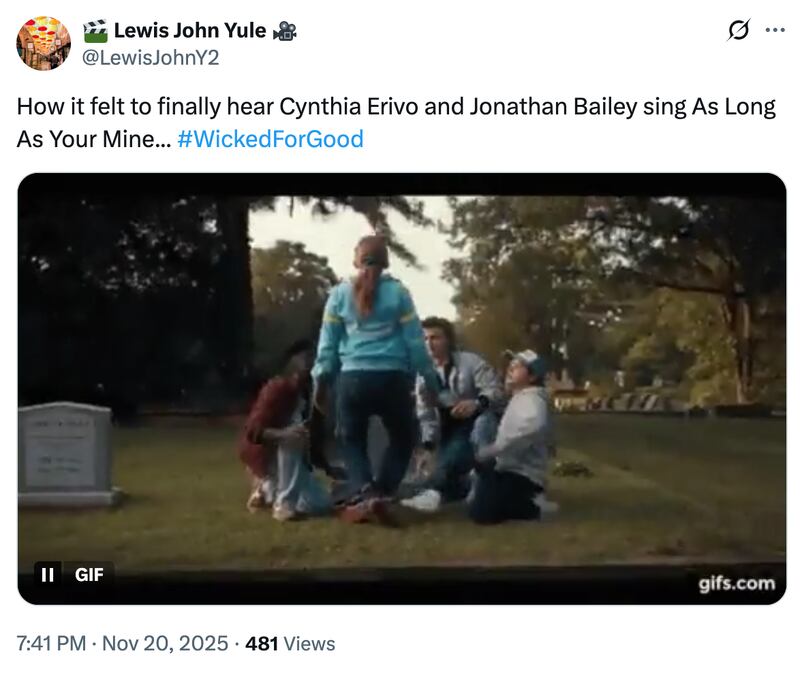Open the #WickedForGood hashtag

[270, 139]
